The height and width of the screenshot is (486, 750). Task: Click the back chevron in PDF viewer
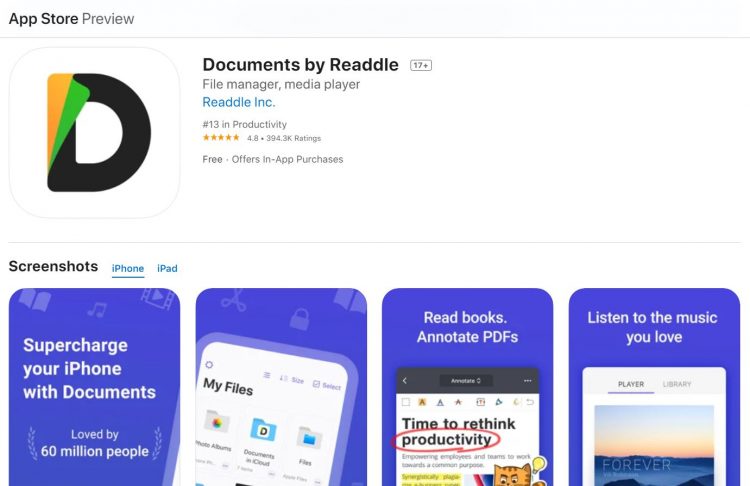coord(405,381)
